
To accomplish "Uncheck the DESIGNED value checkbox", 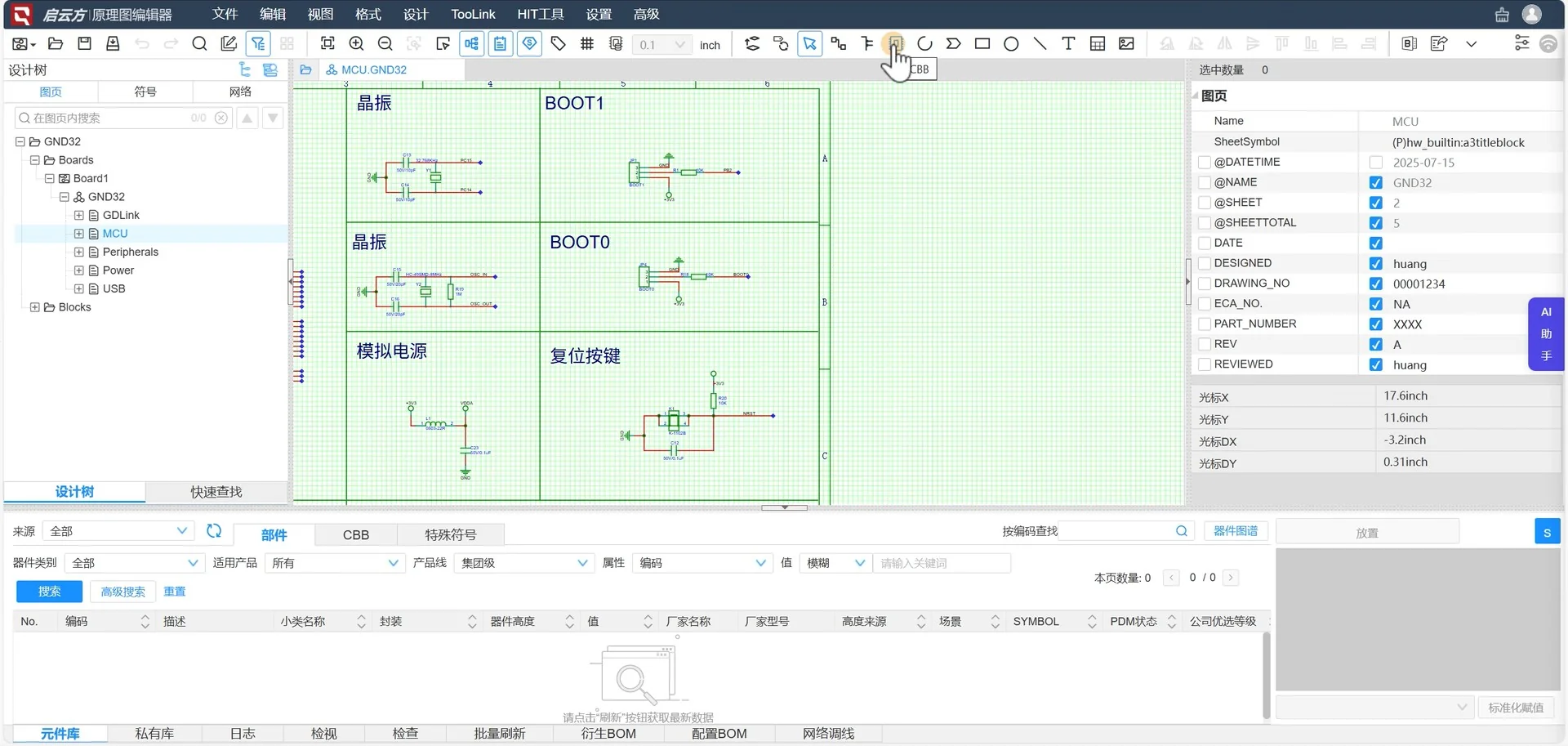I will tap(1376, 263).
